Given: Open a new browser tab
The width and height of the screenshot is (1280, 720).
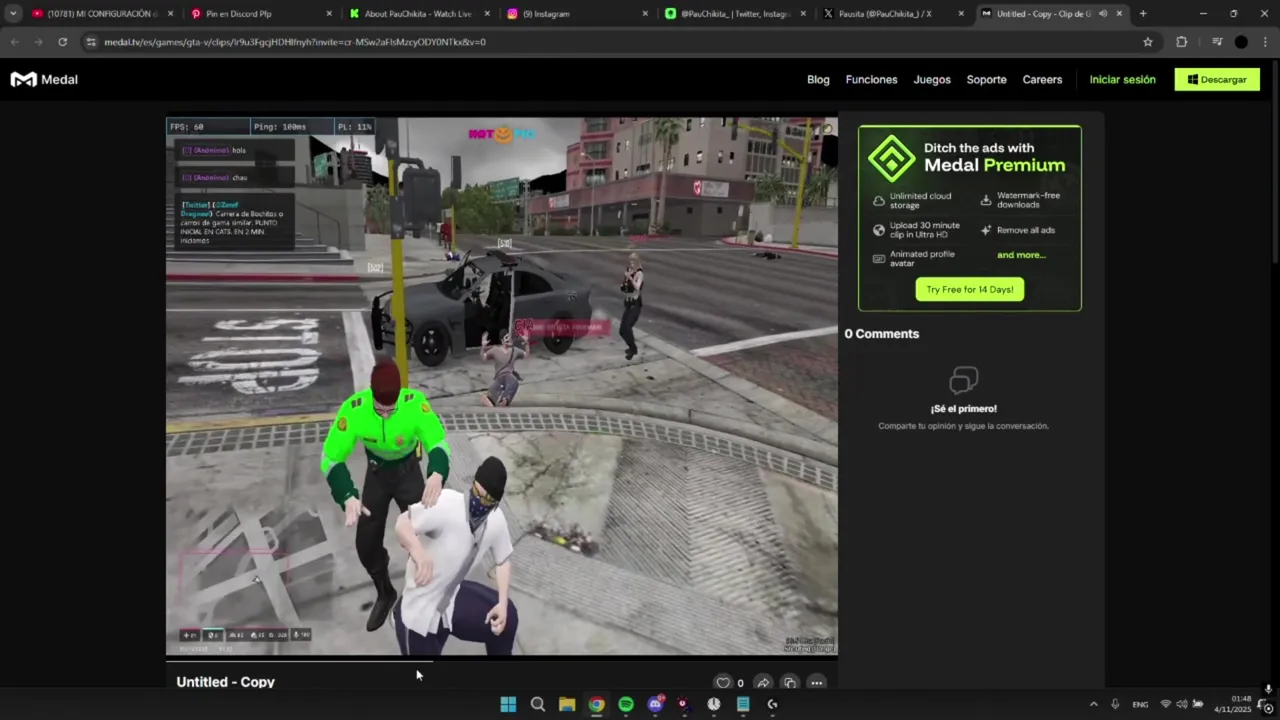Looking at the screenshot, I should [x=1143, y=14].
